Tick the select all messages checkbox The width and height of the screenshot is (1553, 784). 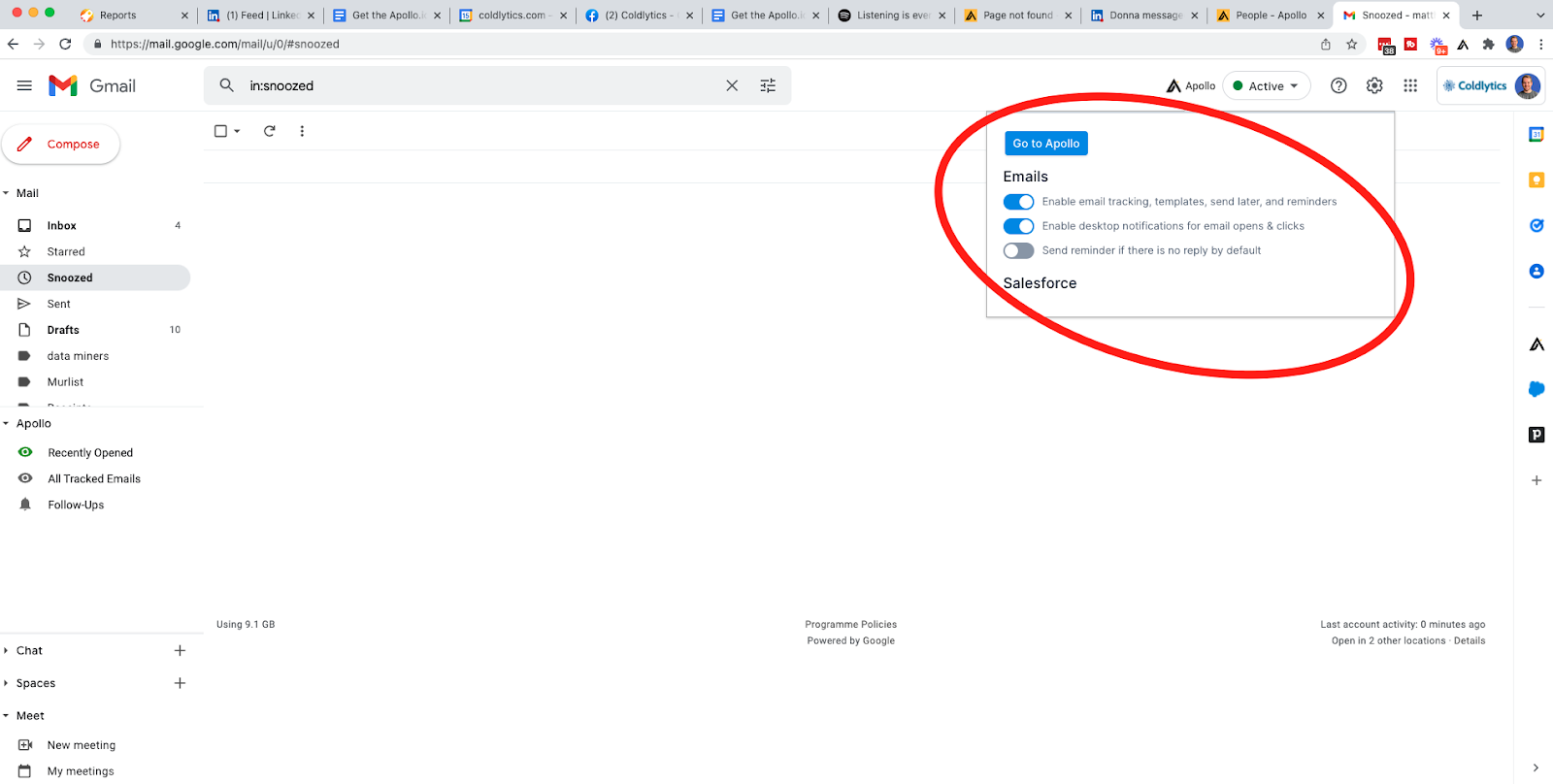point(220,131)
